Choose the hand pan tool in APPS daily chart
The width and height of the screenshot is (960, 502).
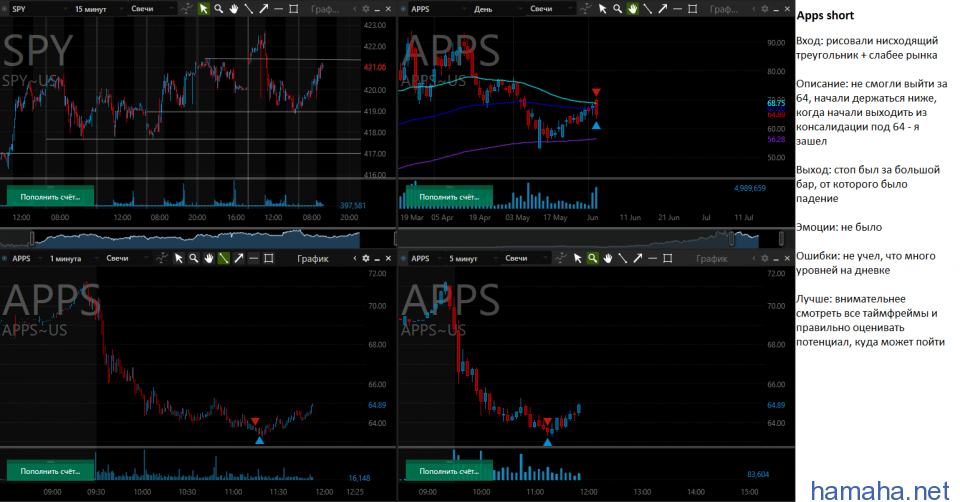tap(632, 9)
